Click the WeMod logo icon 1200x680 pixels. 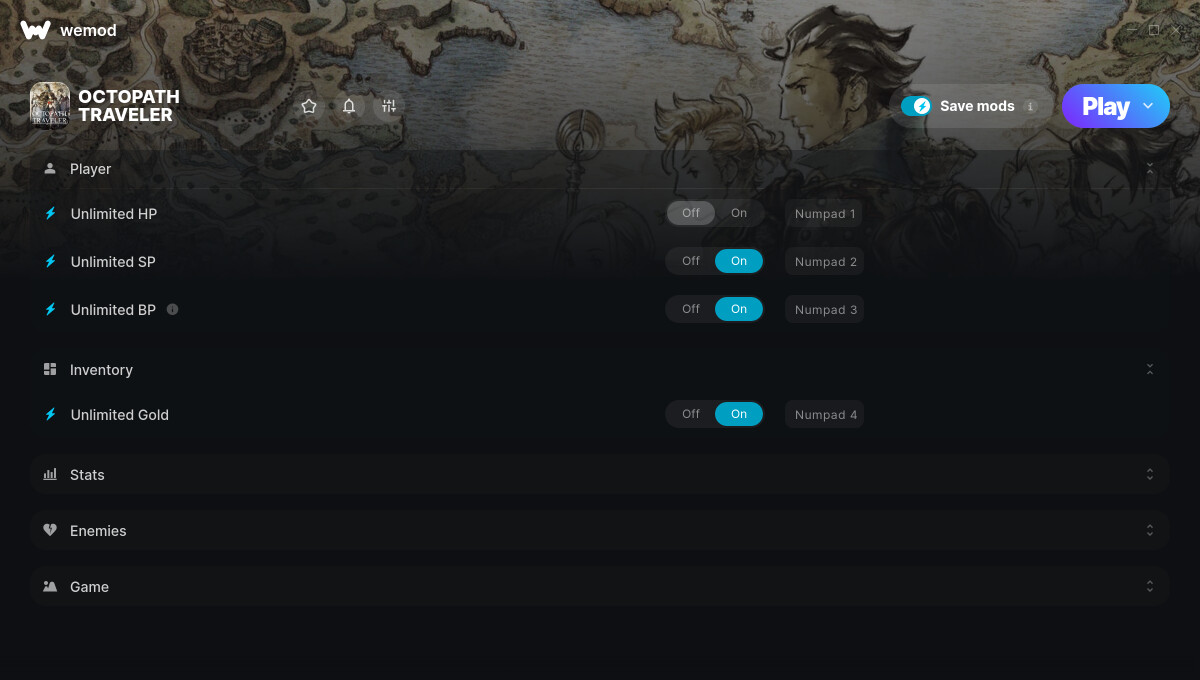35,30
